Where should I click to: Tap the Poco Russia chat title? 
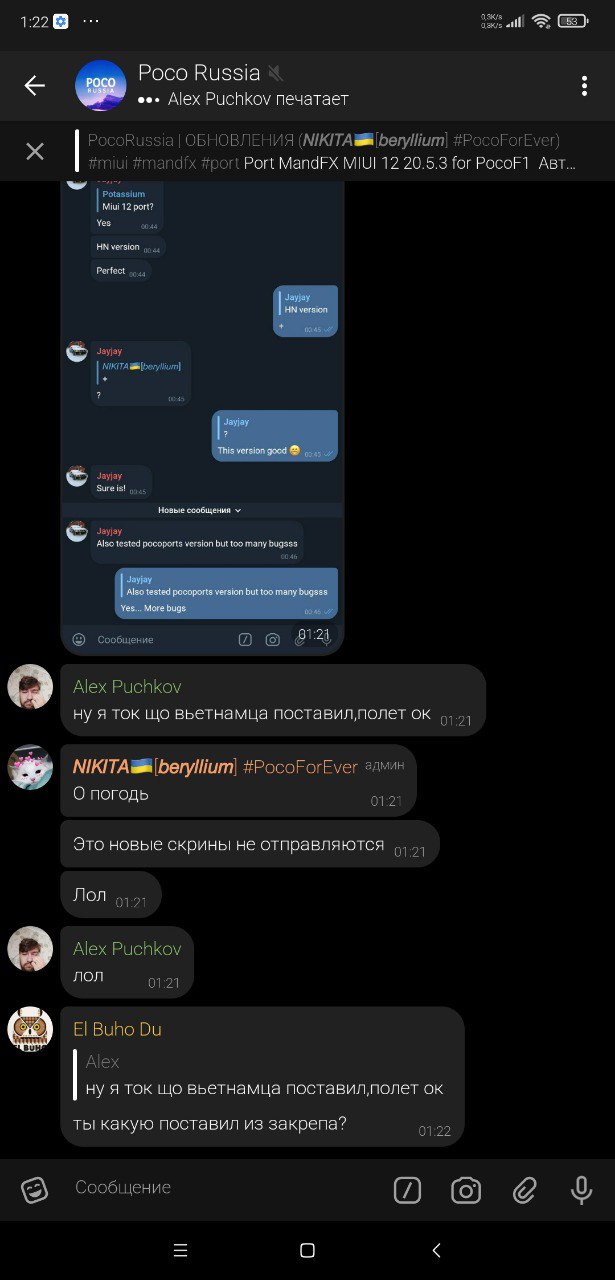click(x=199, y=73)
